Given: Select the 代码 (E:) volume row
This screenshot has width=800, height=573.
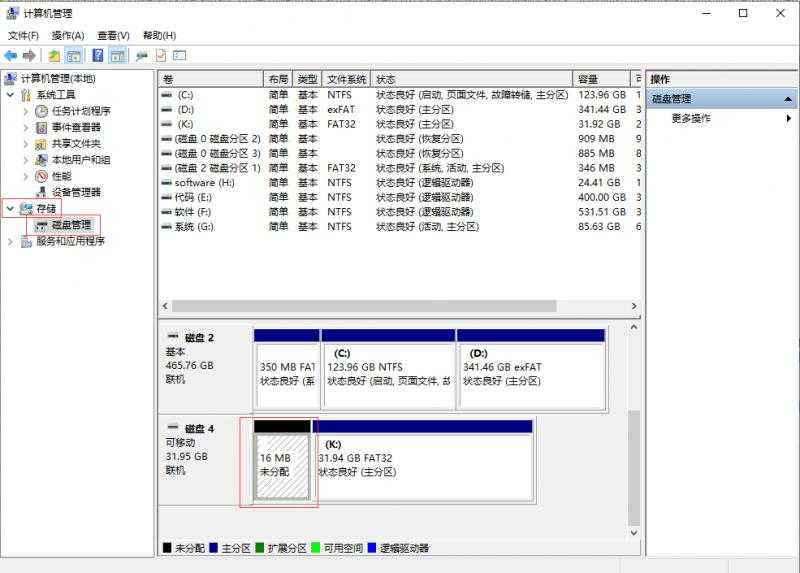Looking at the screenshot, I should pos(401,197).
